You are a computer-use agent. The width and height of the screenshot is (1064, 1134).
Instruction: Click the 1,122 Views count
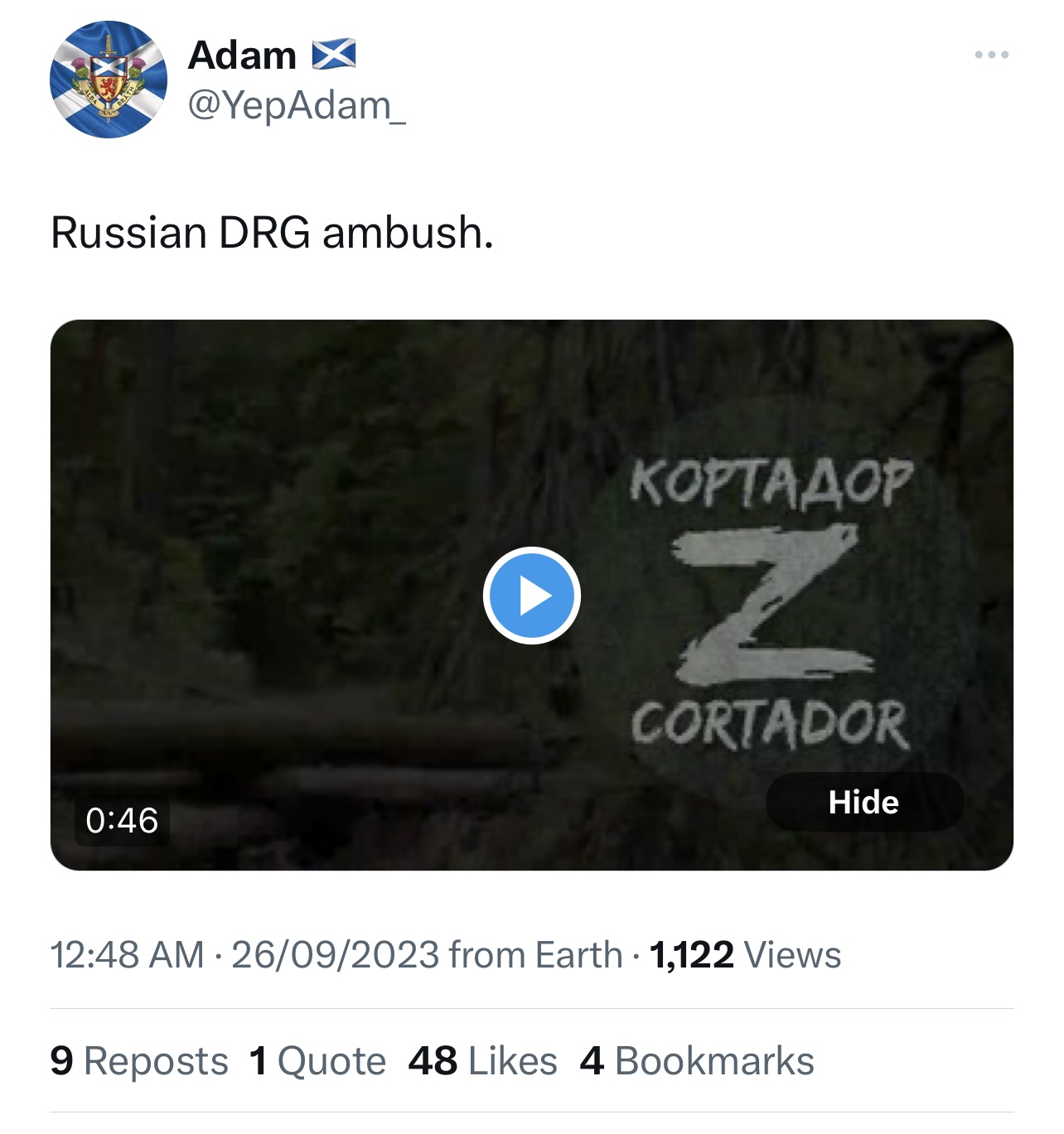tap(746, 954)
